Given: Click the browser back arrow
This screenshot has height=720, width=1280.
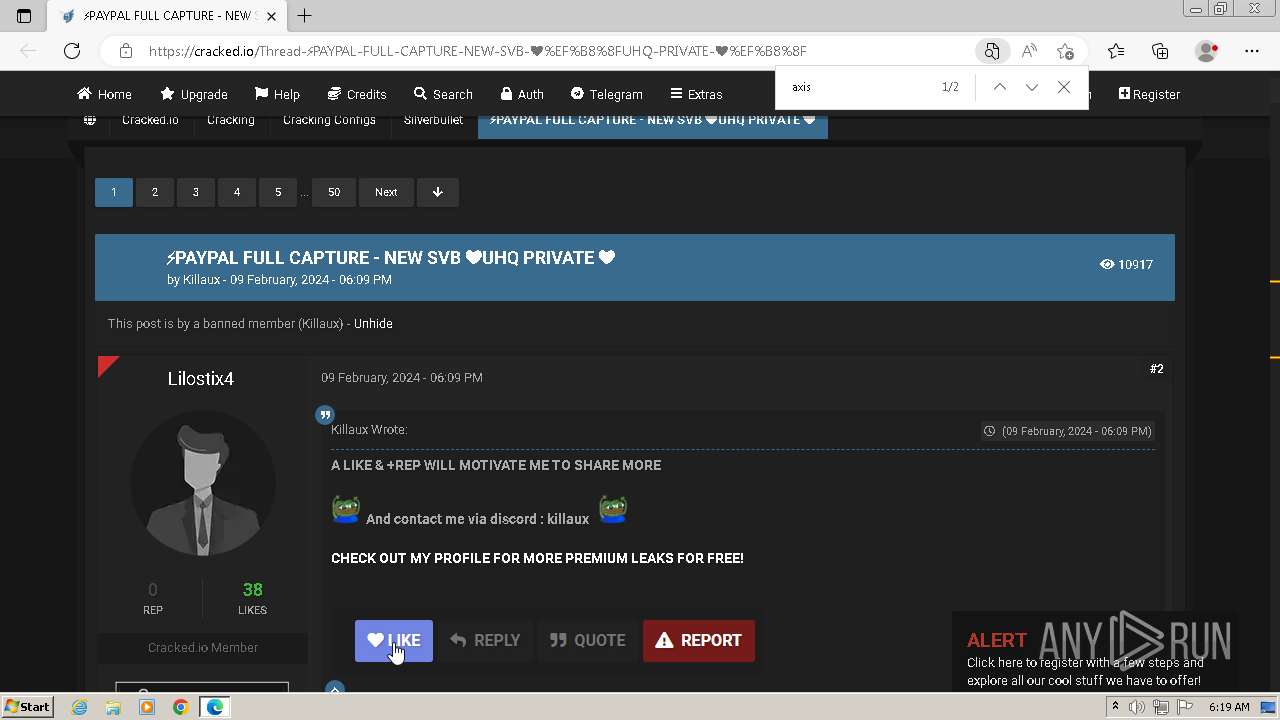Looking at the screenshot, I should (x=28, y=51).
